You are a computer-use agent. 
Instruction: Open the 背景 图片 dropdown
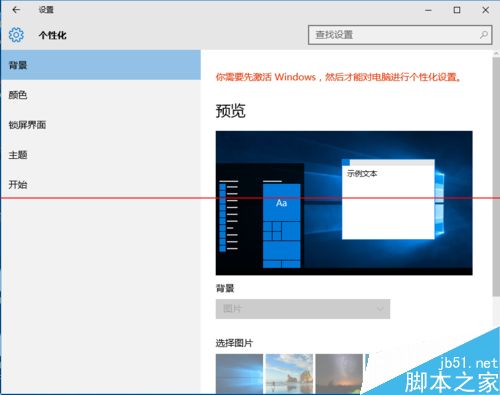303,309
